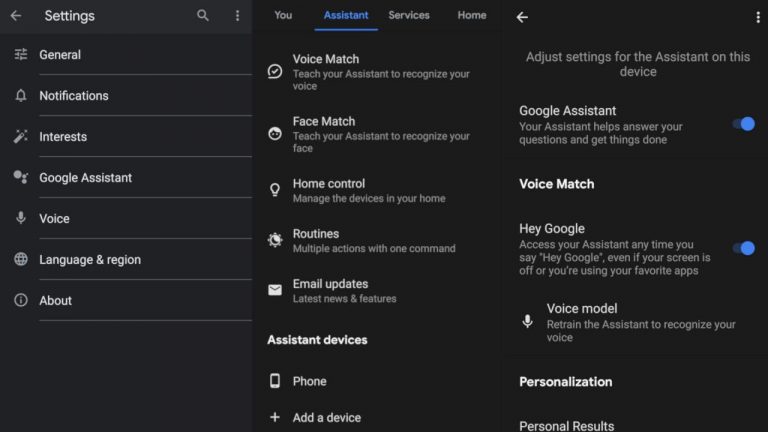768x432 pixels.
Task: Click the Voice model microphone icon
Action: [528, 321]
